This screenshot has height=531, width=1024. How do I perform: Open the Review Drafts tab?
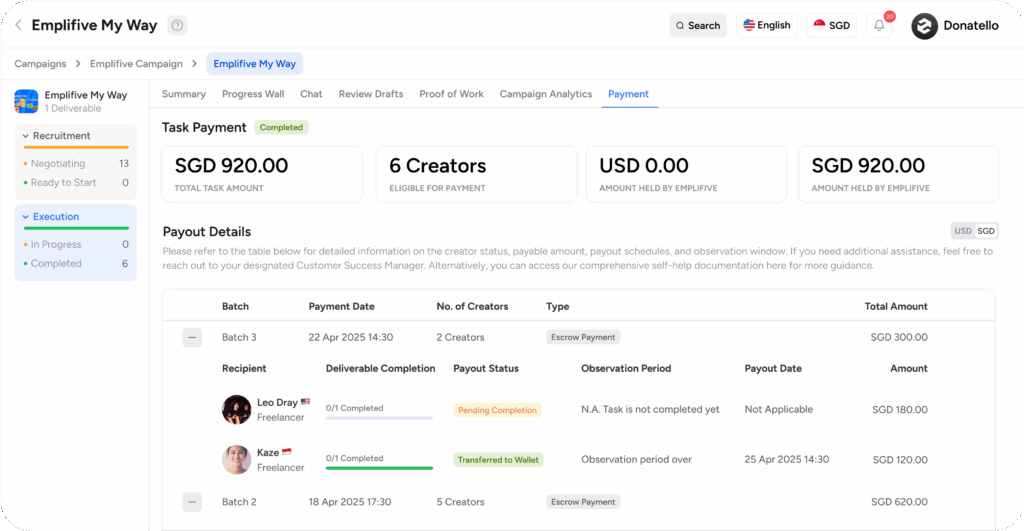click(x=371, y=94)
